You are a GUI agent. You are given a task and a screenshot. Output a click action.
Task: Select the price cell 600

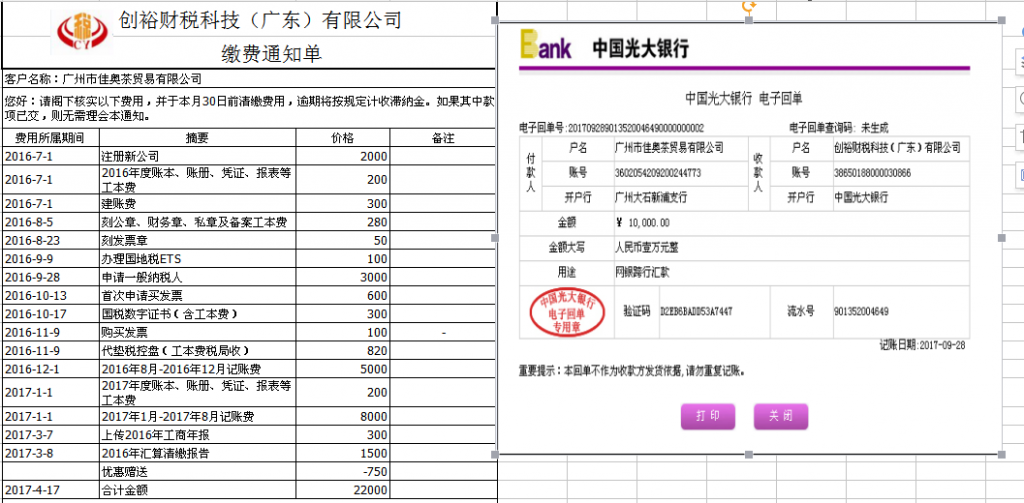tap(343, 295)
